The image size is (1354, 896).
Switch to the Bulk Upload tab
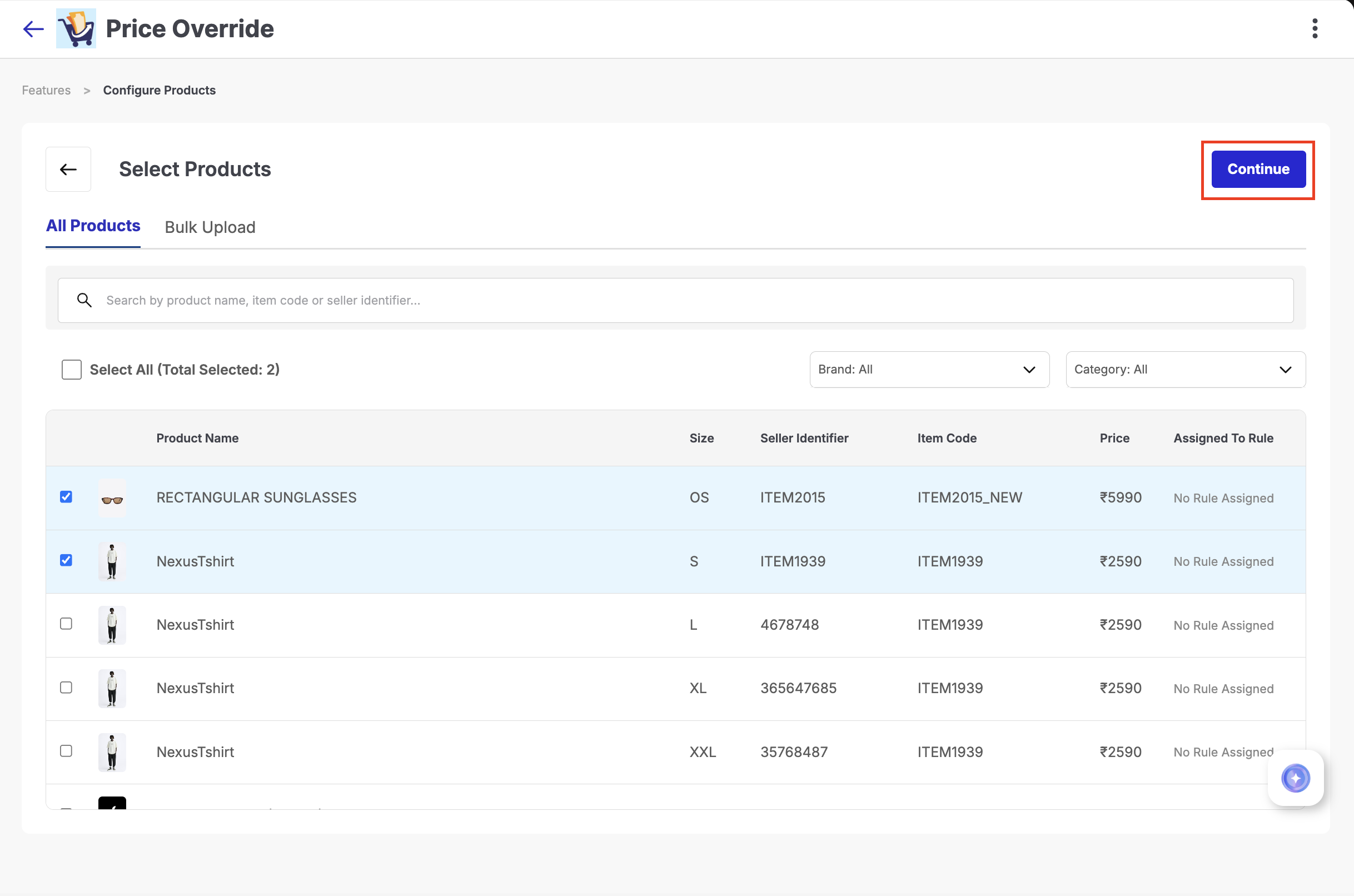tap(210, 227)
